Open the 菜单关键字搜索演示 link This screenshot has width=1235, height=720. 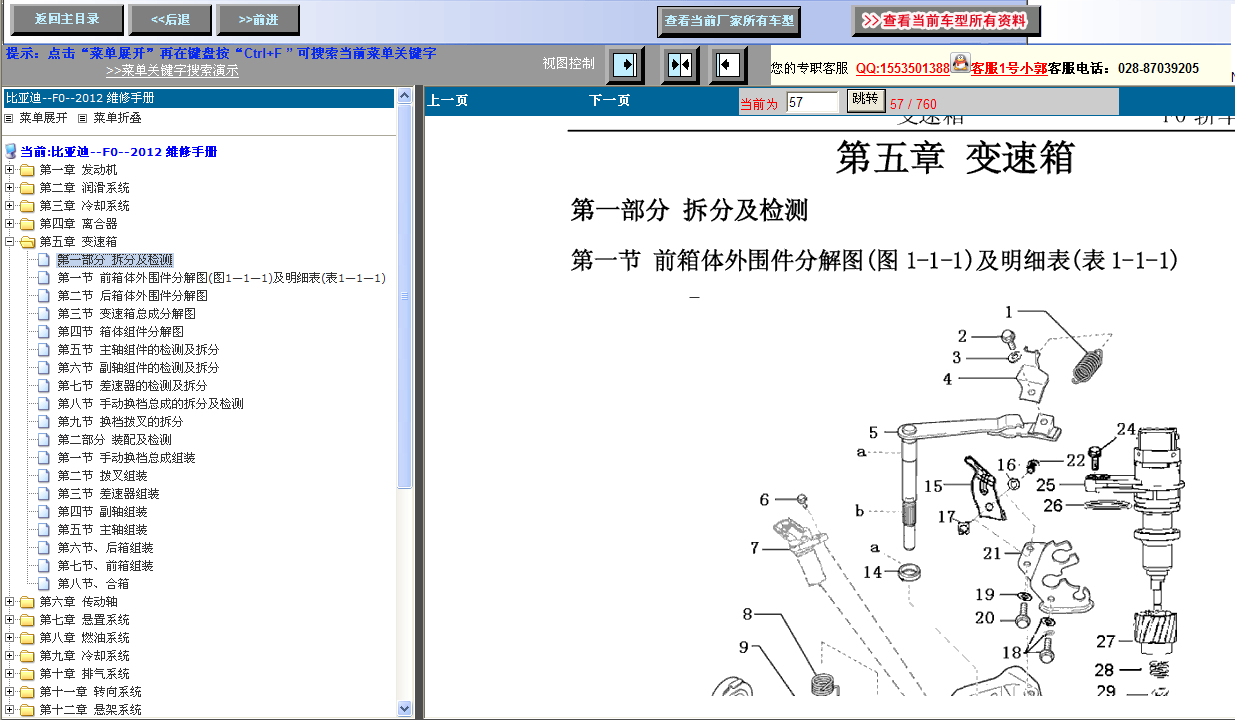click(172, 71)
